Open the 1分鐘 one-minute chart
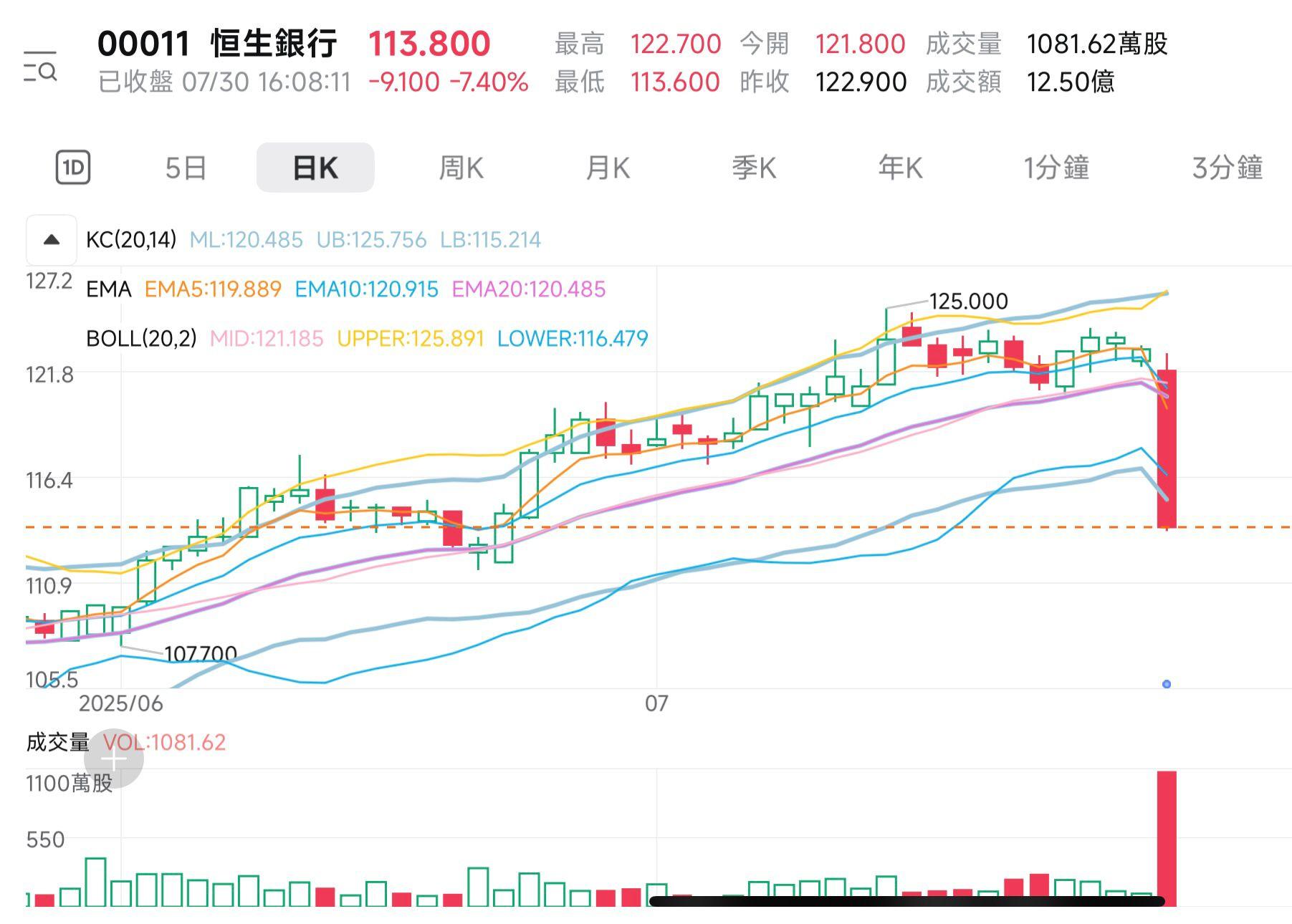The image size is (1292, 924). (x=1056, y=168)
